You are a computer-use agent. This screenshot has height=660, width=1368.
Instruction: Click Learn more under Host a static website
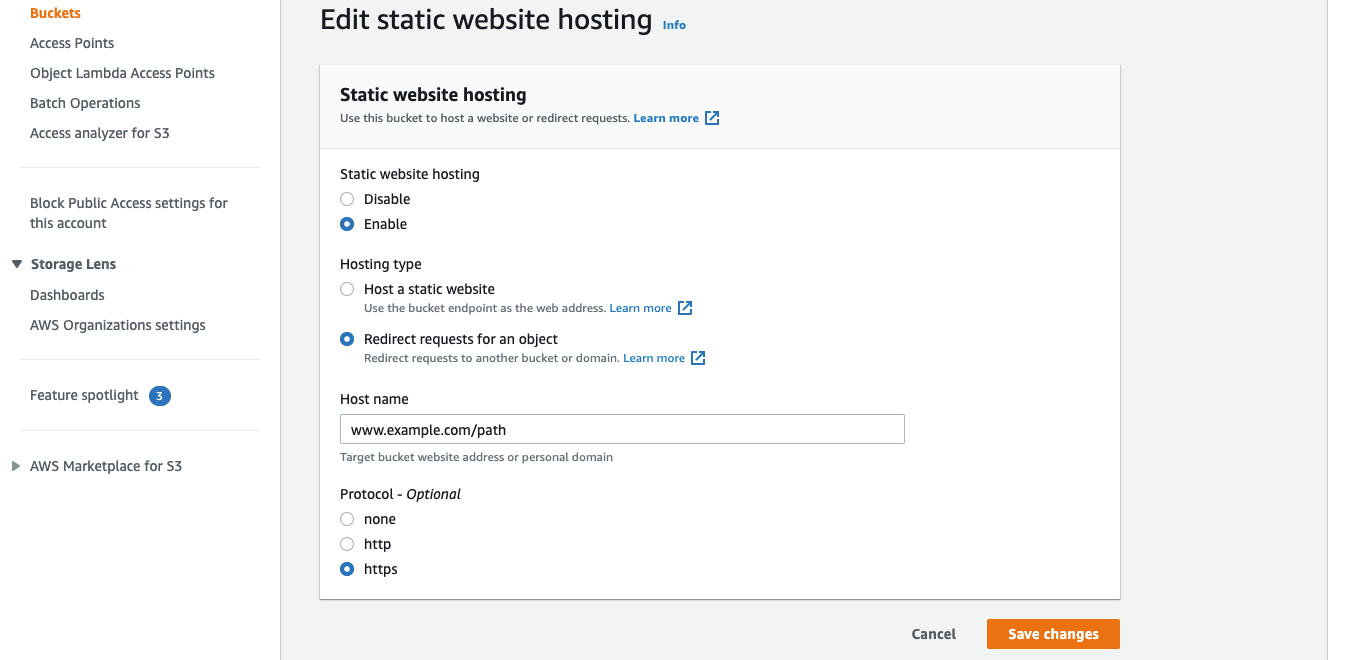click(640, 308)
